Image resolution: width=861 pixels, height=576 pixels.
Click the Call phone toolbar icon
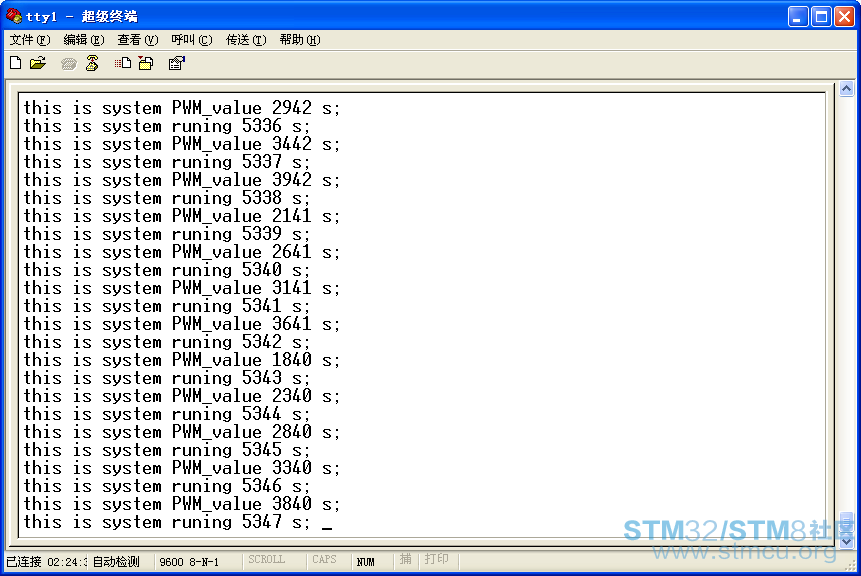tap(69, 64)
